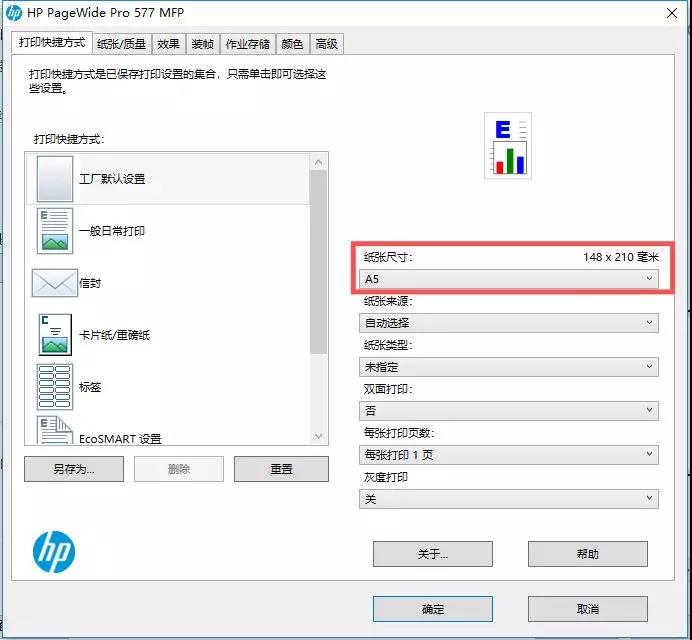Switch to the 纸张/质量 tab
This screenshot has height=640, width=692.
(x=122, y=44)
